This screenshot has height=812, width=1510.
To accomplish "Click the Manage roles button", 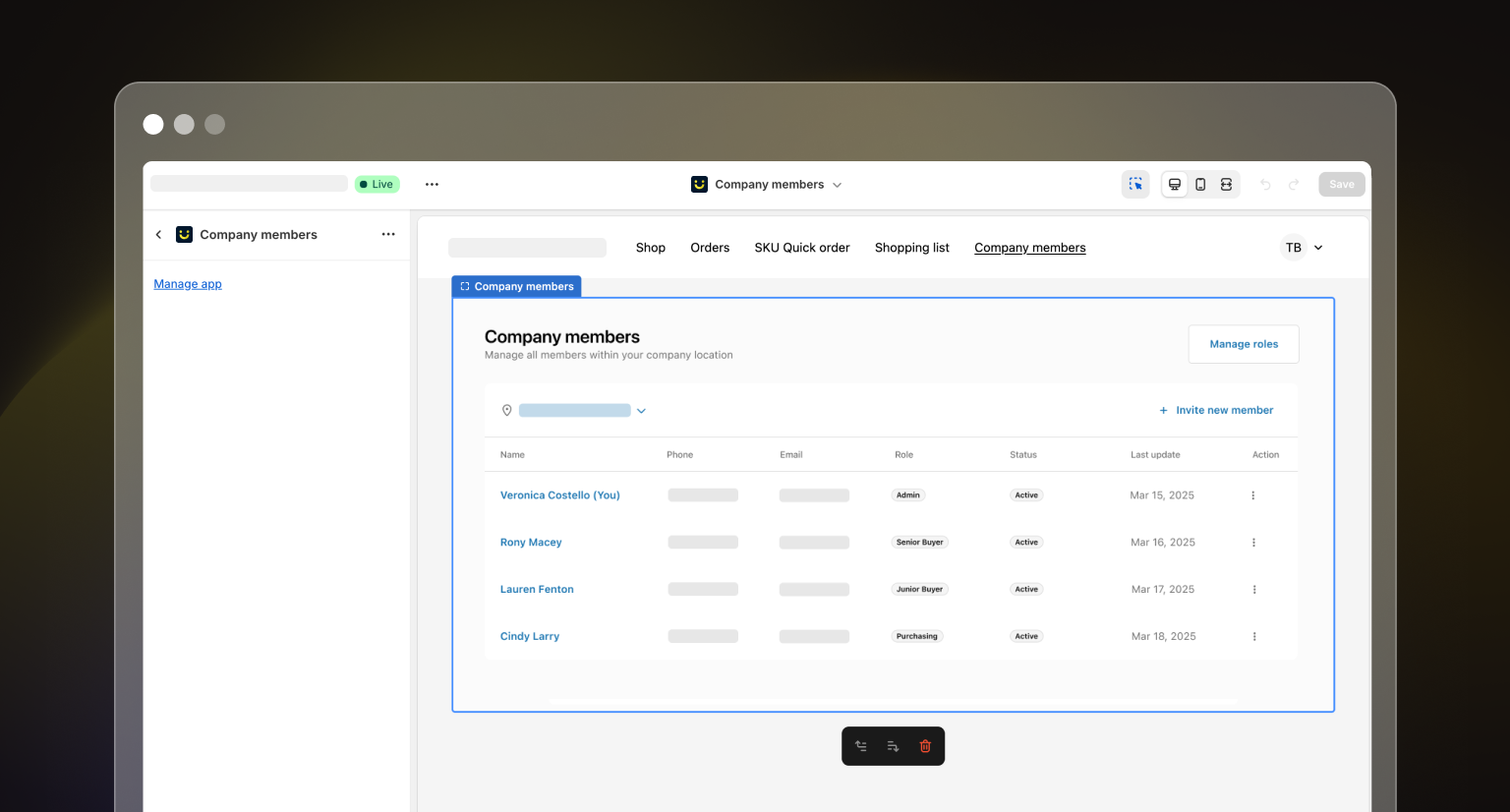I will 1244,344.
